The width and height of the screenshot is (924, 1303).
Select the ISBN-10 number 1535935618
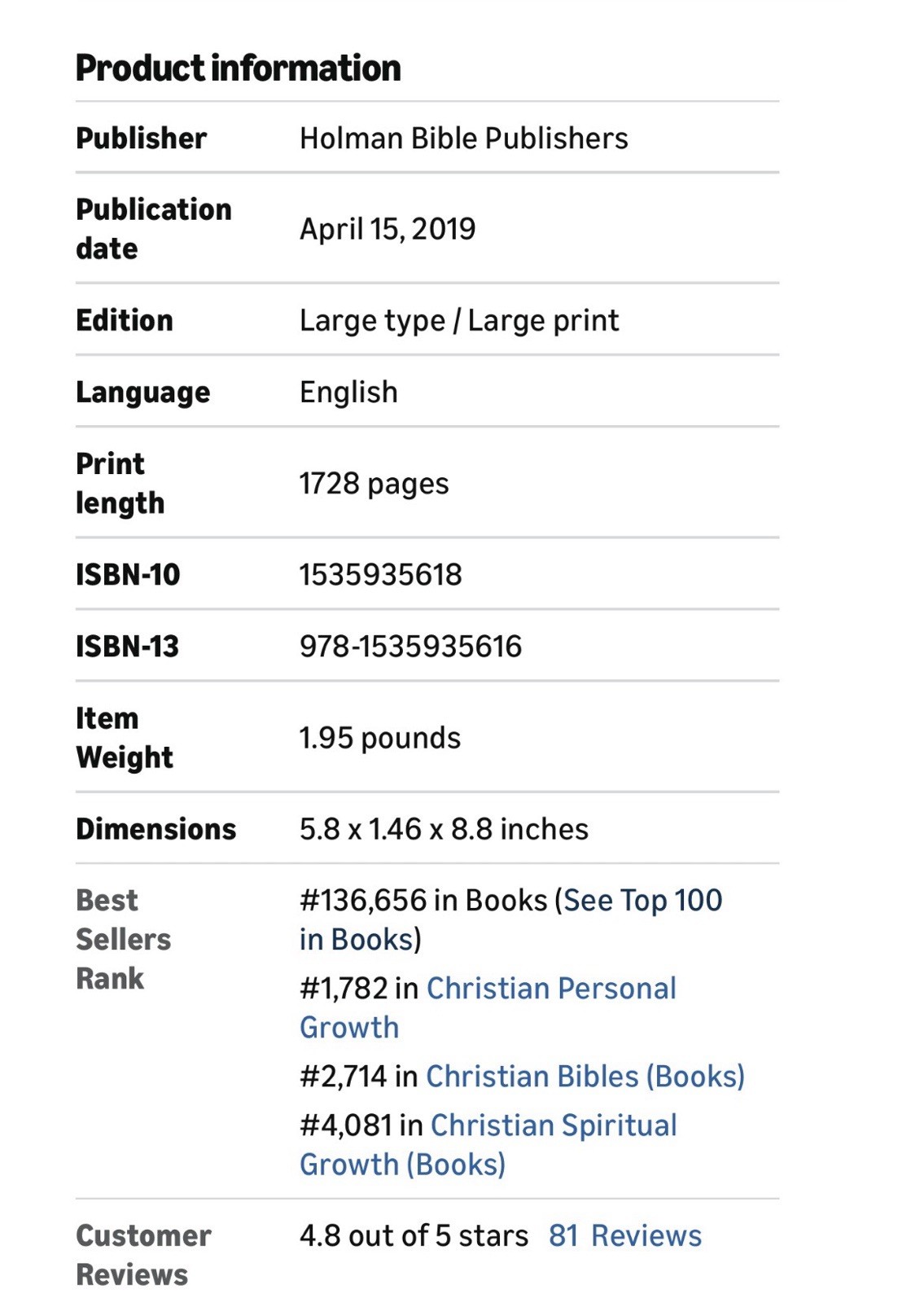380,575
